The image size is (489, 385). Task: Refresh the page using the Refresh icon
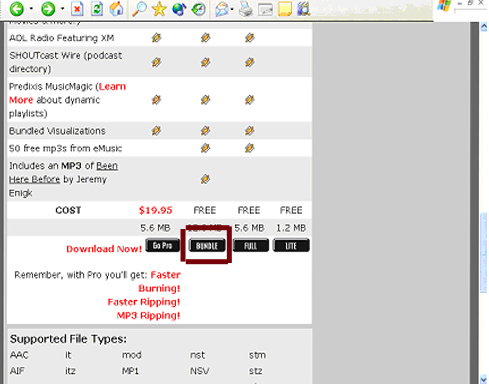(97, 9)
